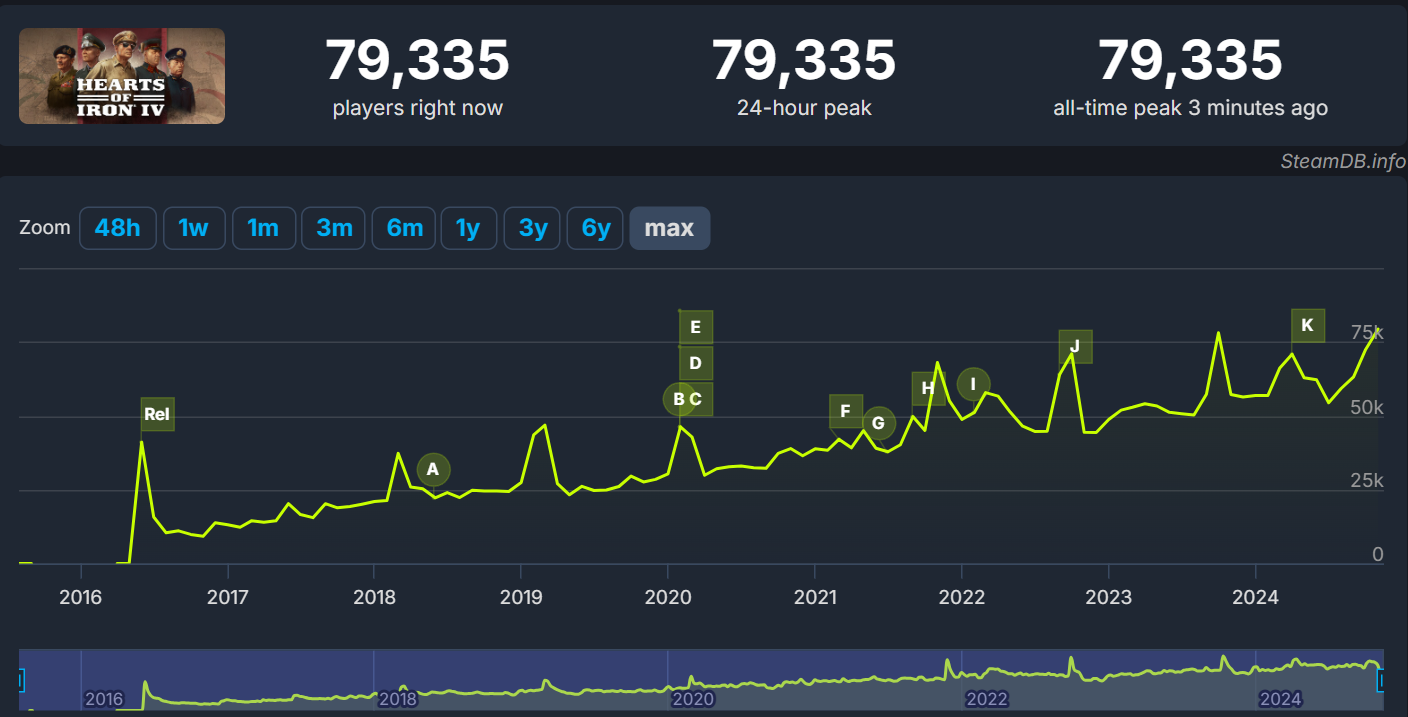The image size is (1408, 717).
Task: Zoom chart to 3m range
Action: 334,228
